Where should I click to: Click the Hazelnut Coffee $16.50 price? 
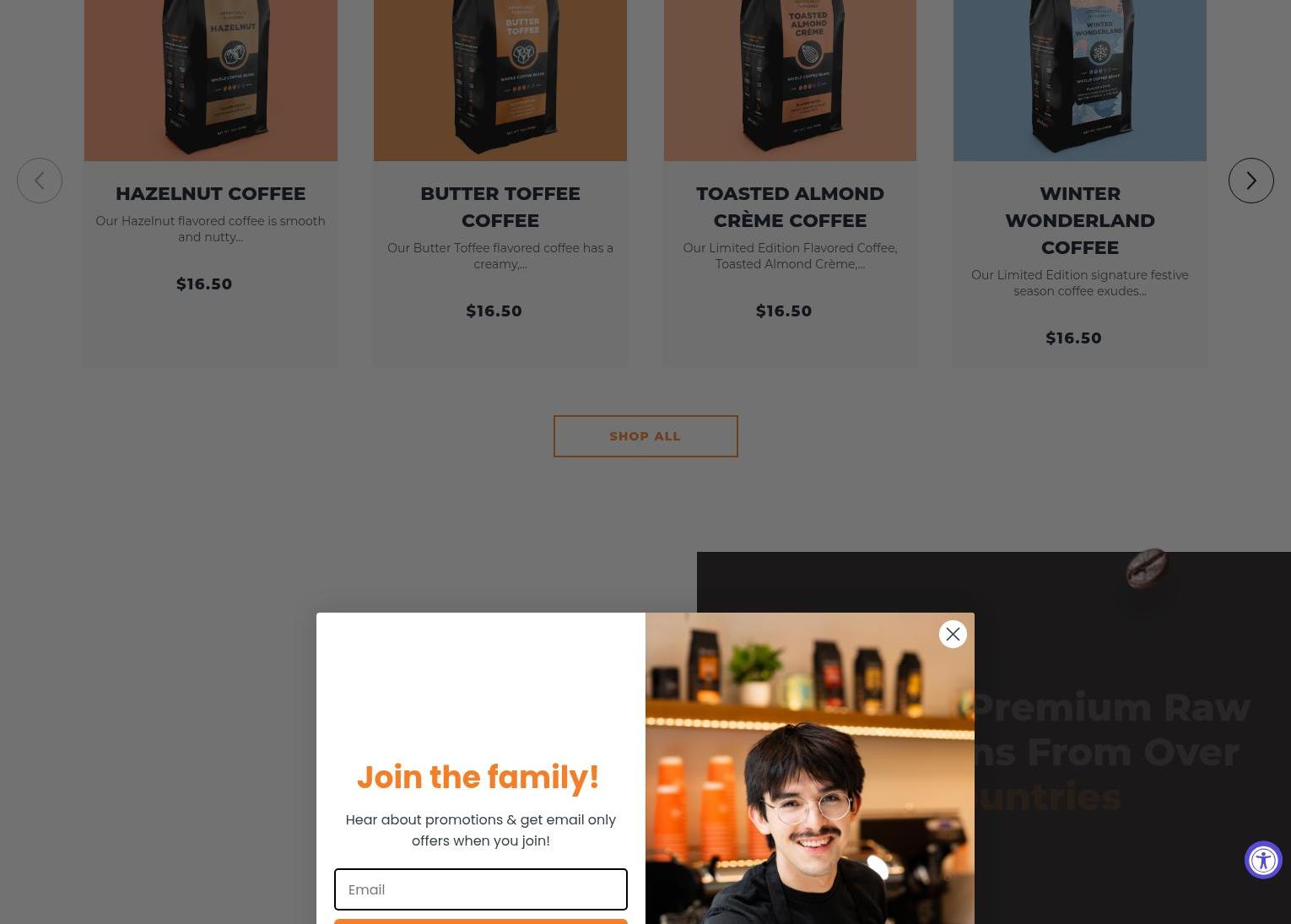click(204, 284)
